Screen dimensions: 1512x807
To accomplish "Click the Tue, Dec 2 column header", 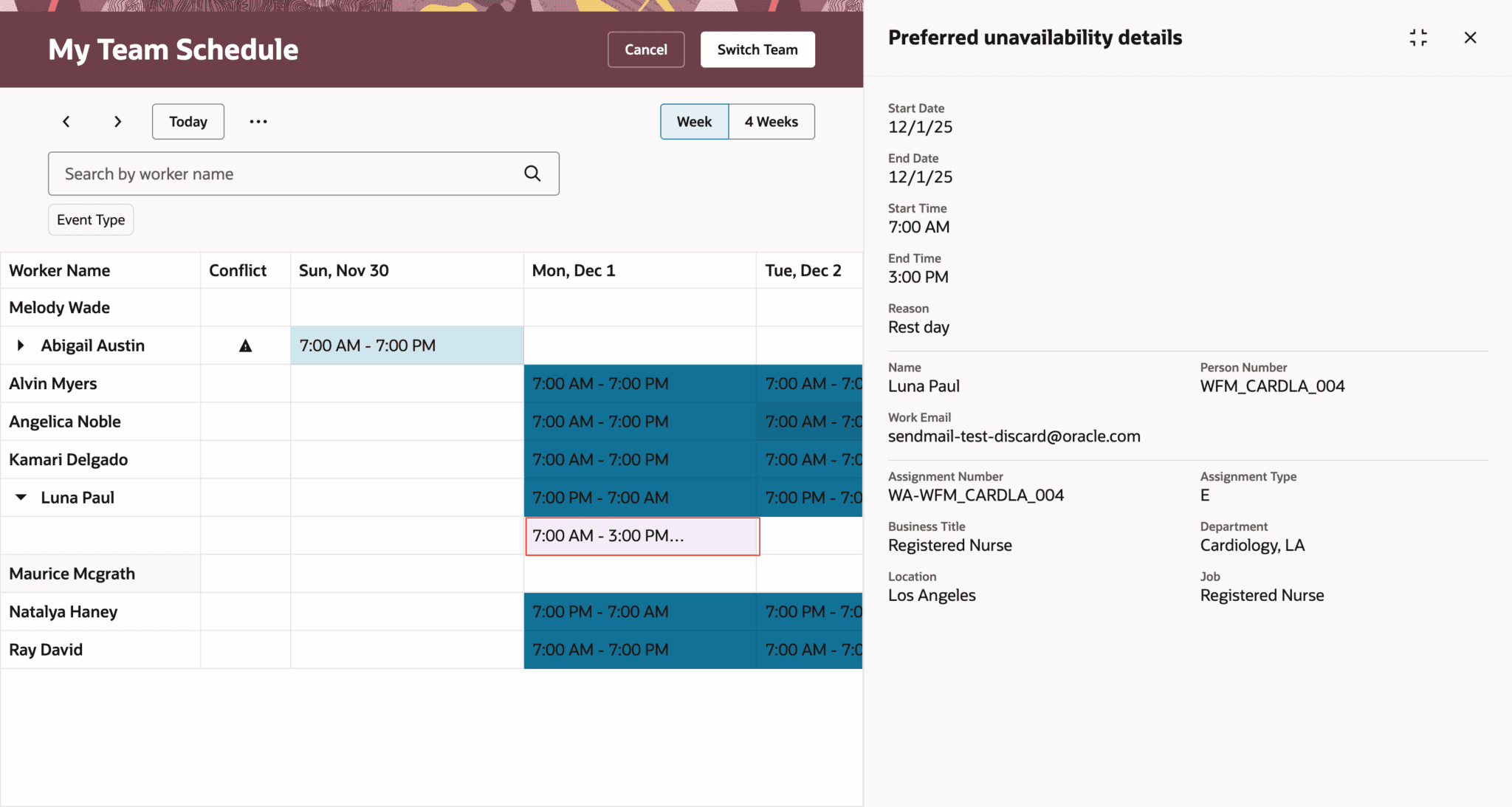I will (x=803, y=270).
